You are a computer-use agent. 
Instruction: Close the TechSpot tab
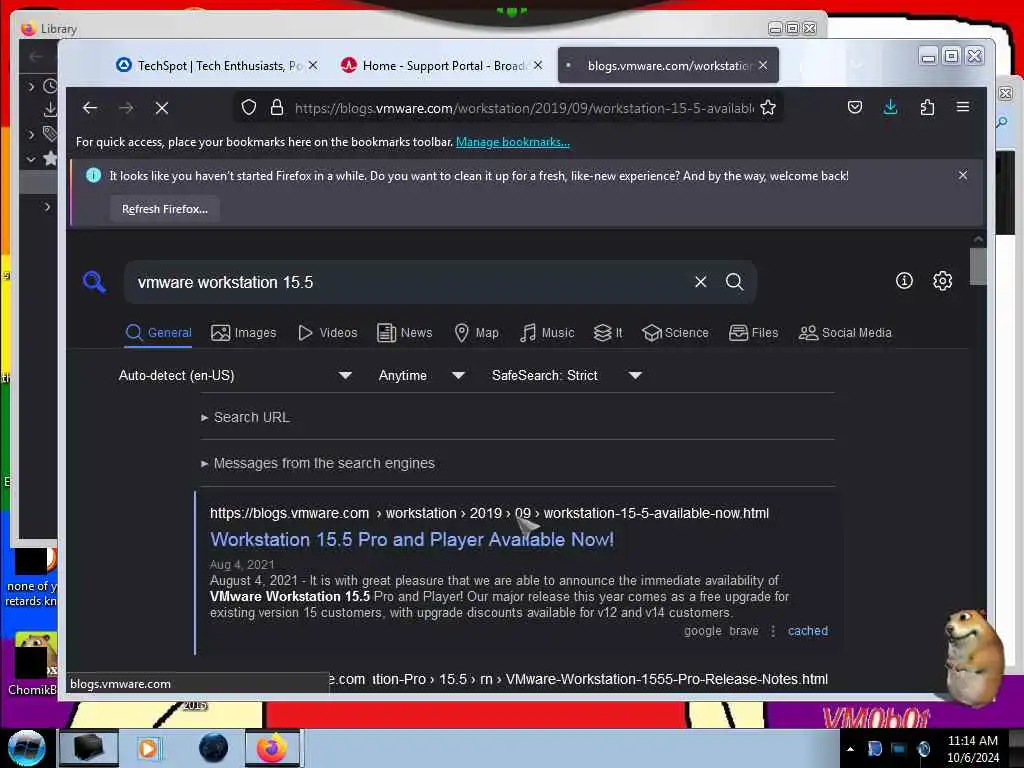(x=313, y=65)
